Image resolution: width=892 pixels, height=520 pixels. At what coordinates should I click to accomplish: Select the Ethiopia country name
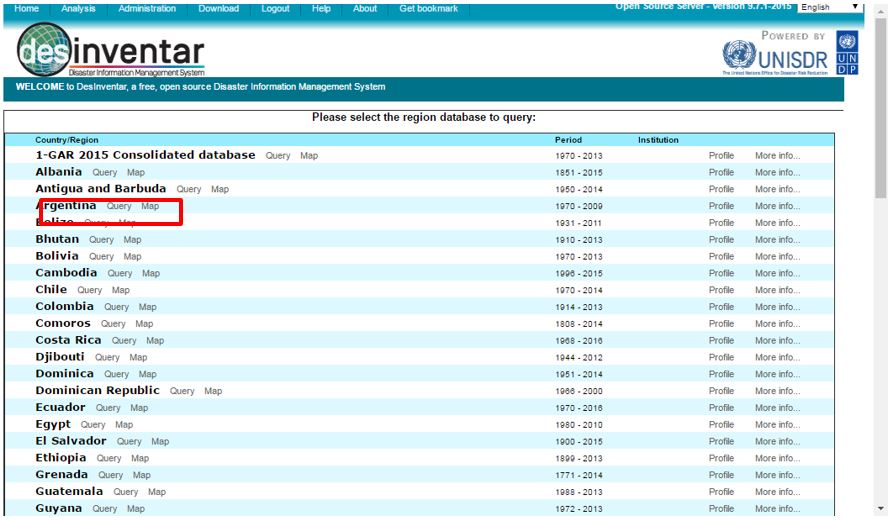pos(61,457)
